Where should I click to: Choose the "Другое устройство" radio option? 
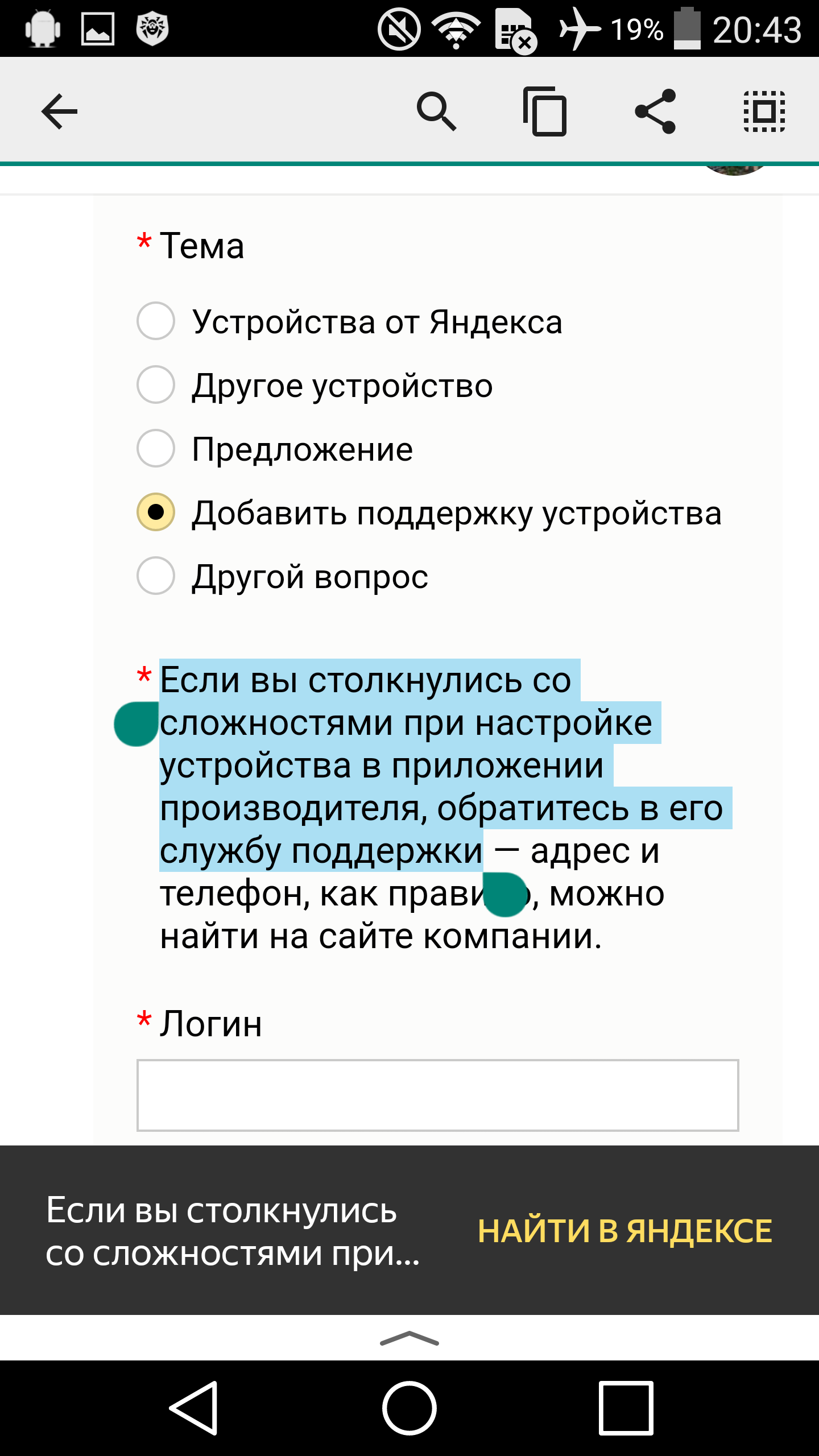click(156, 385)
